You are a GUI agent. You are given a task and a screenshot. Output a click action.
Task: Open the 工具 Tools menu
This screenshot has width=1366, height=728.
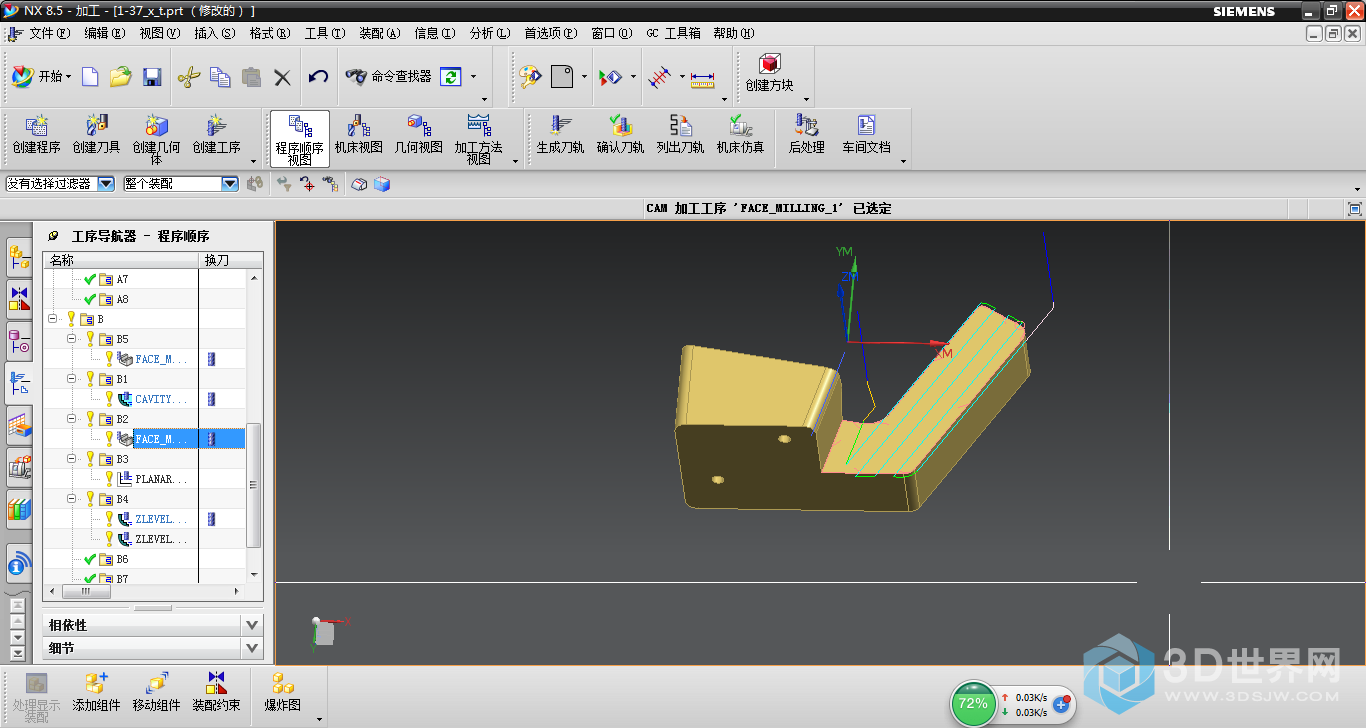[x=325, y=33]
